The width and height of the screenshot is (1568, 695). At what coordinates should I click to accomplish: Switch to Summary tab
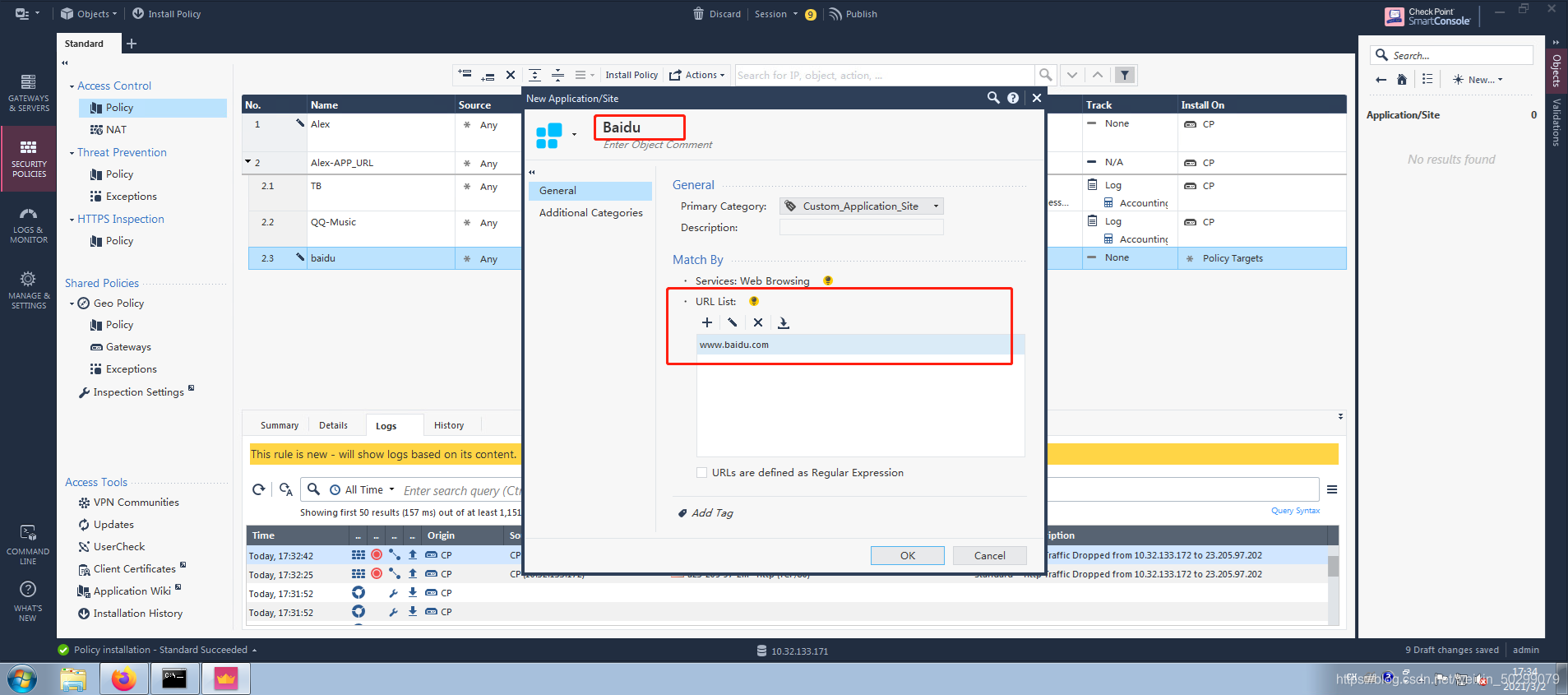(x=280, y=425)
